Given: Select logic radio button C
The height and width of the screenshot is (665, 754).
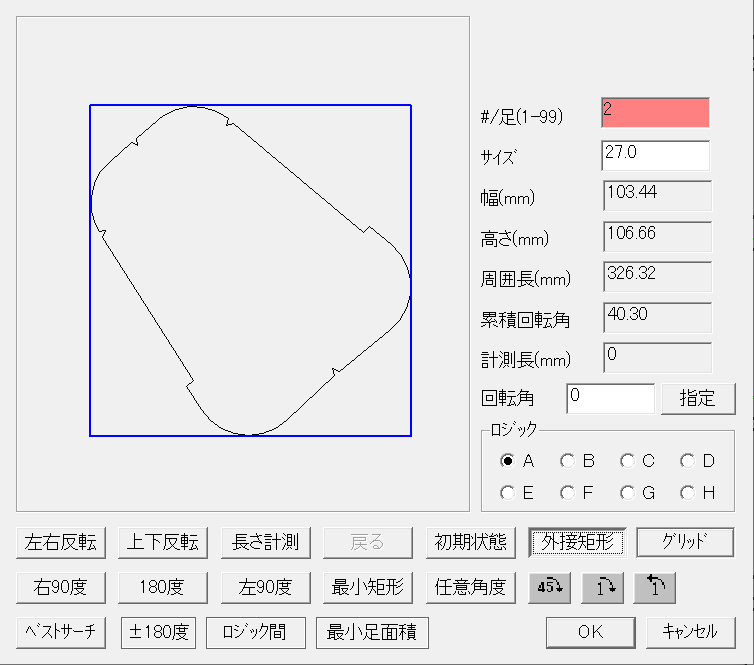Looking at the screenshot, I should click(627, 461).
